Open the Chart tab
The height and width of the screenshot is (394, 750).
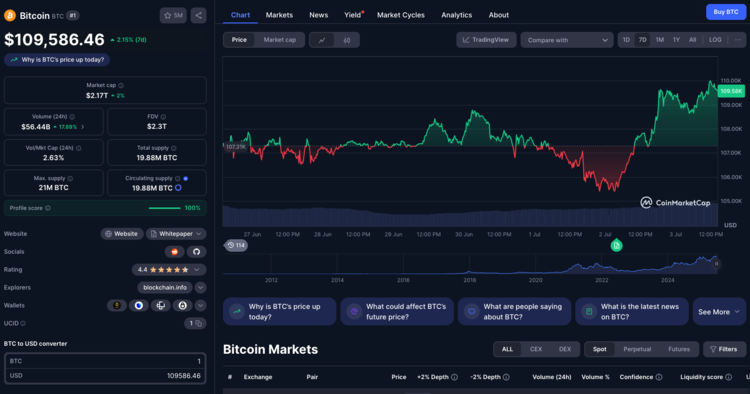pos(240,15)
